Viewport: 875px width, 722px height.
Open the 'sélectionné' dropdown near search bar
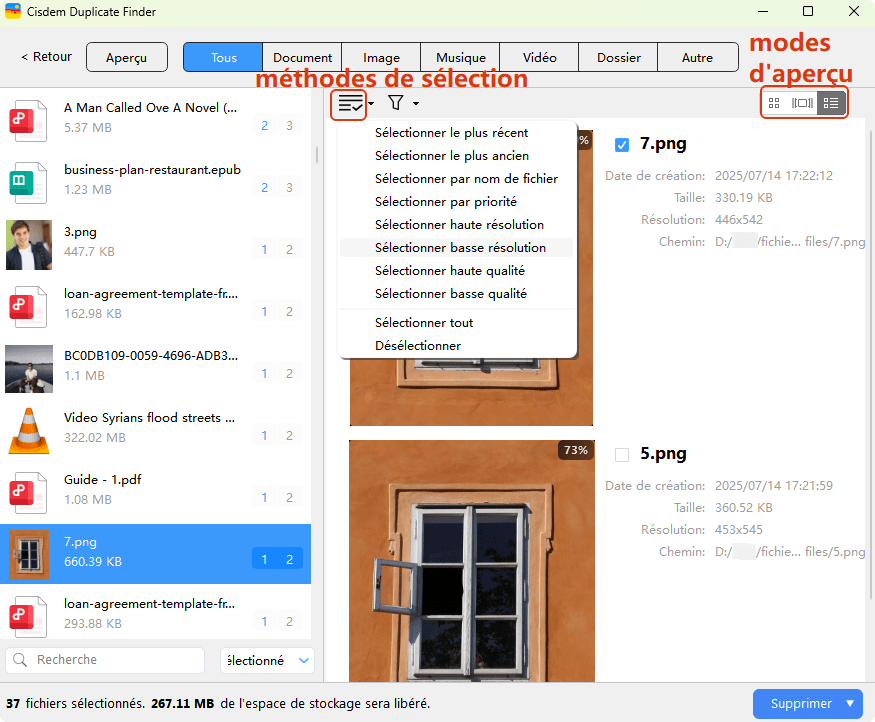tap(266, 660)
